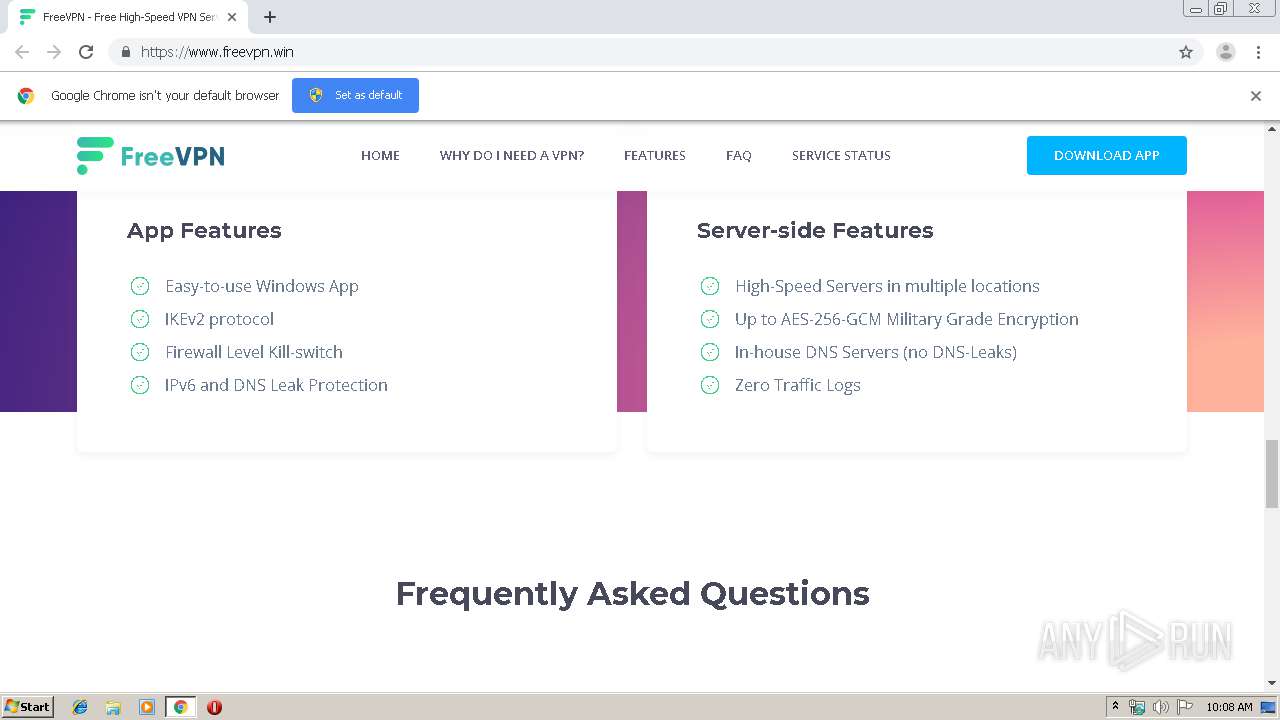Open media player from taskbar
The width and height of the screenshot is (1280, 720).
point(147,707)
